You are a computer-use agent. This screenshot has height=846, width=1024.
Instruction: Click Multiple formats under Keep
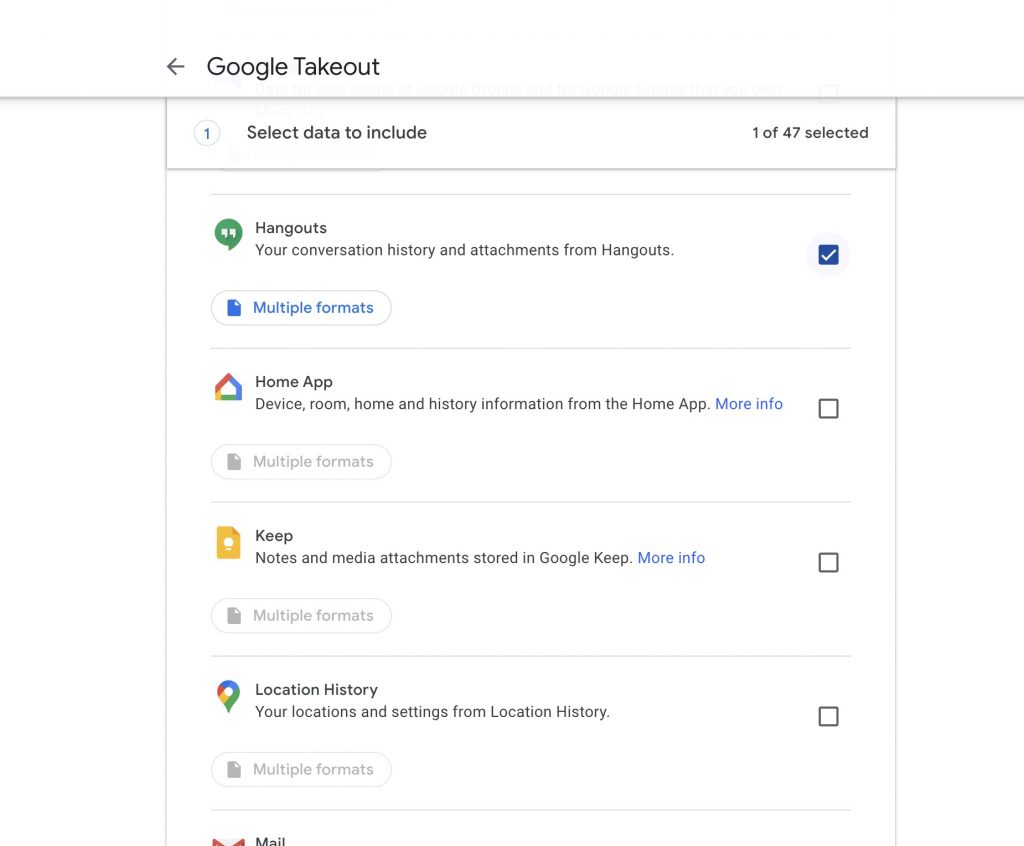tap(301, 616)
